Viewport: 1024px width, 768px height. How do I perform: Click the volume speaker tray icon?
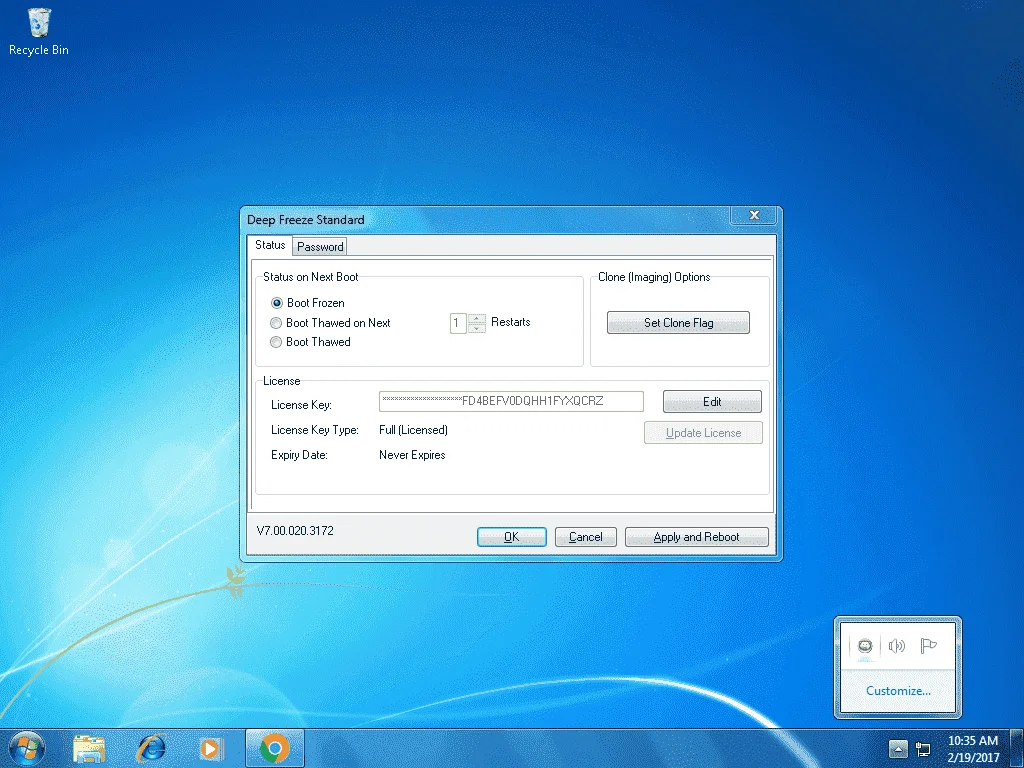point(897,647)
